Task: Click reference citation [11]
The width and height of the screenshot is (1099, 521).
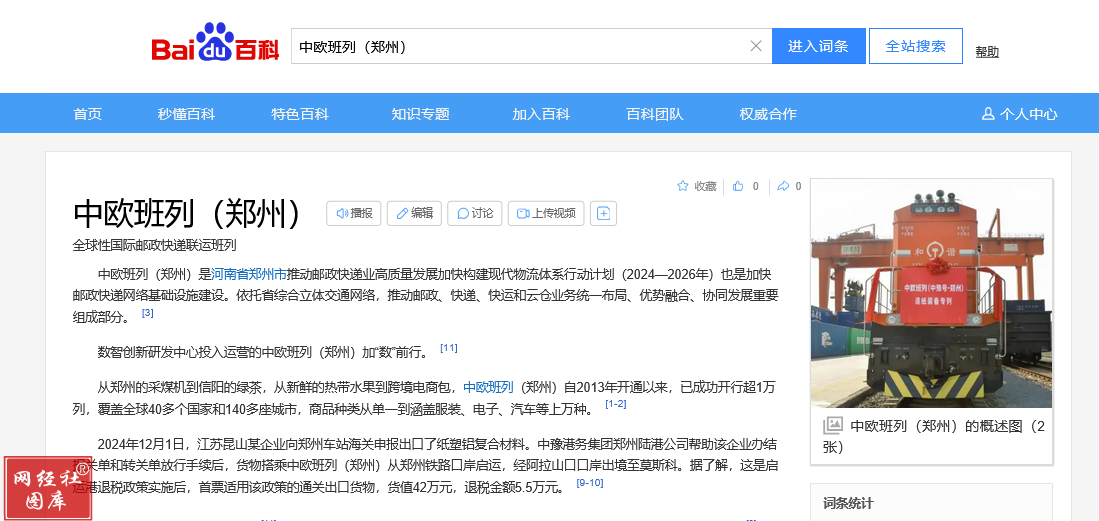Action: click(x=449, y=348)
